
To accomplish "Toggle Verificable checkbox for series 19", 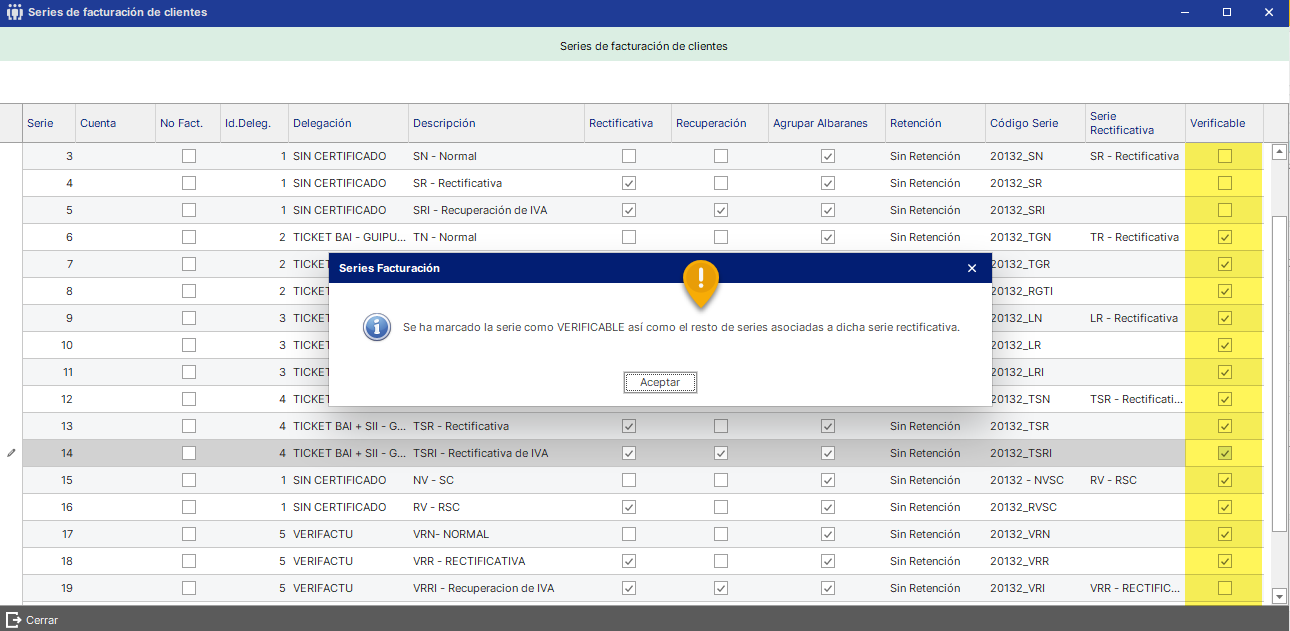I will point(1225,588).
